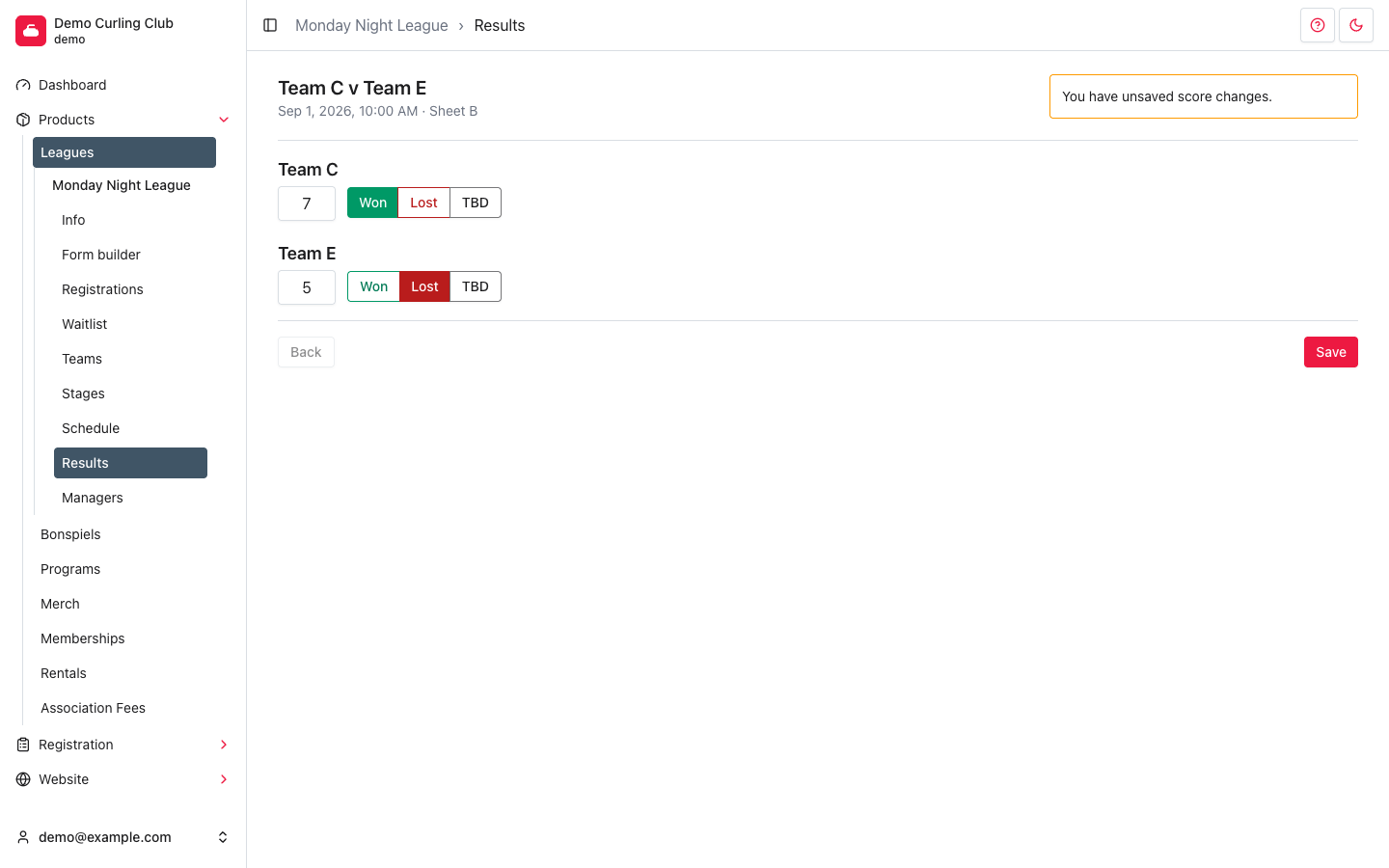Open the Managers page
This screenshot has height=868, width=1389.
pyautogui.click(x=130, y=498)
